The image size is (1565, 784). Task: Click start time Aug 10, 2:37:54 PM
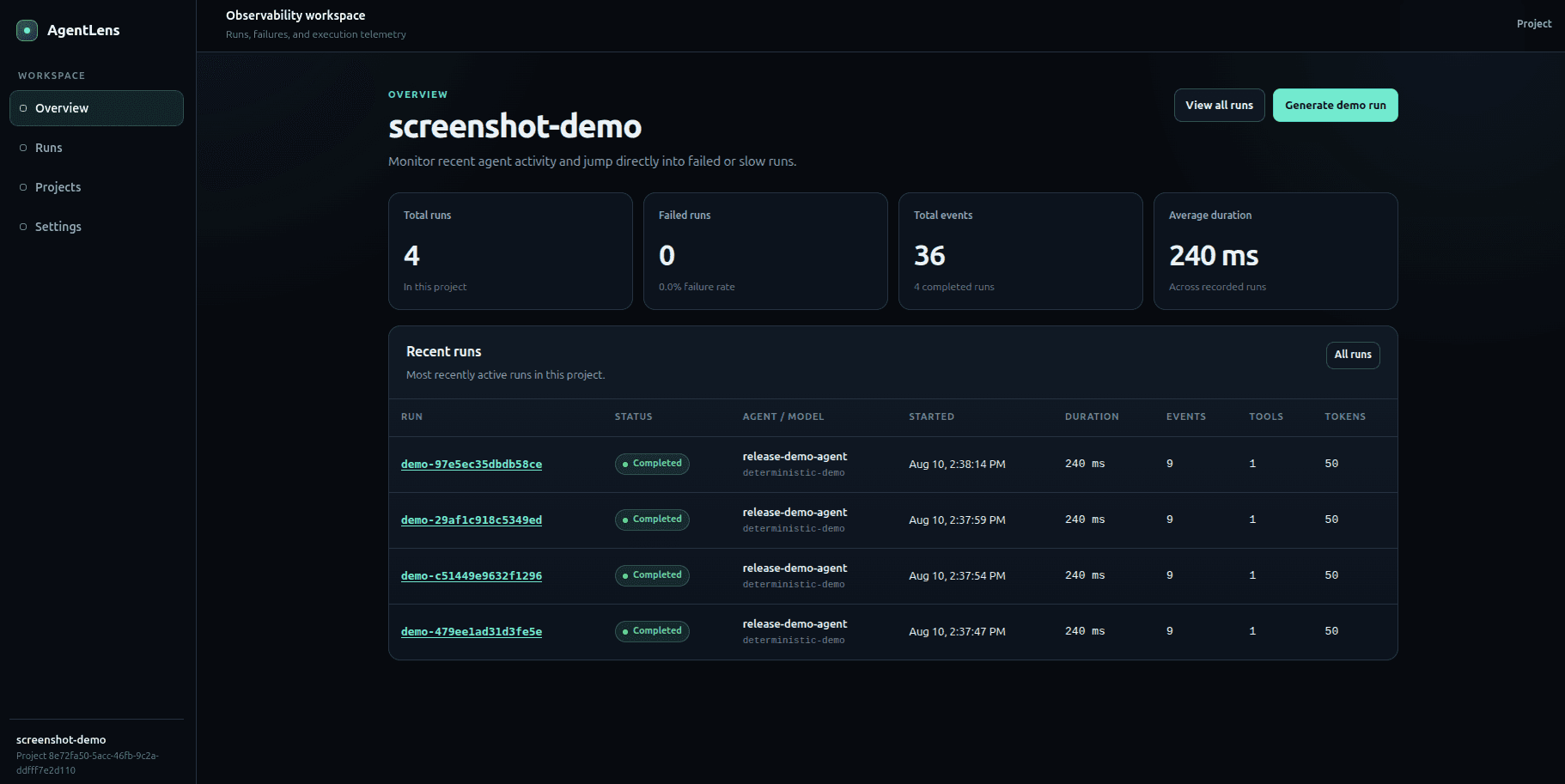click(957, 576)
